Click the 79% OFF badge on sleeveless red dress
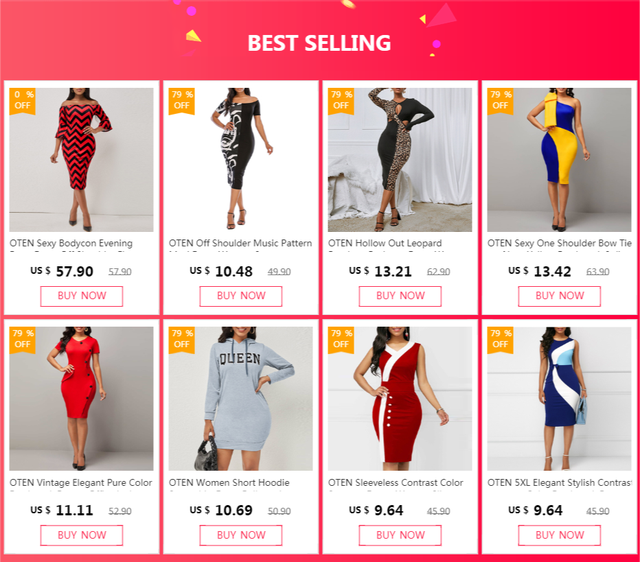 341,340
